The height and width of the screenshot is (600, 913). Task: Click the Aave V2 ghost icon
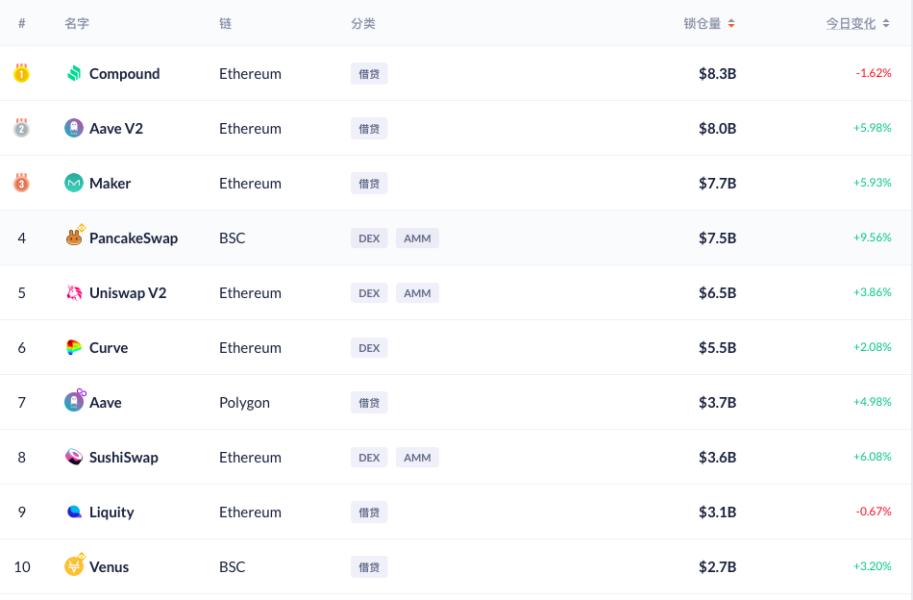click(x=74, y=128)
